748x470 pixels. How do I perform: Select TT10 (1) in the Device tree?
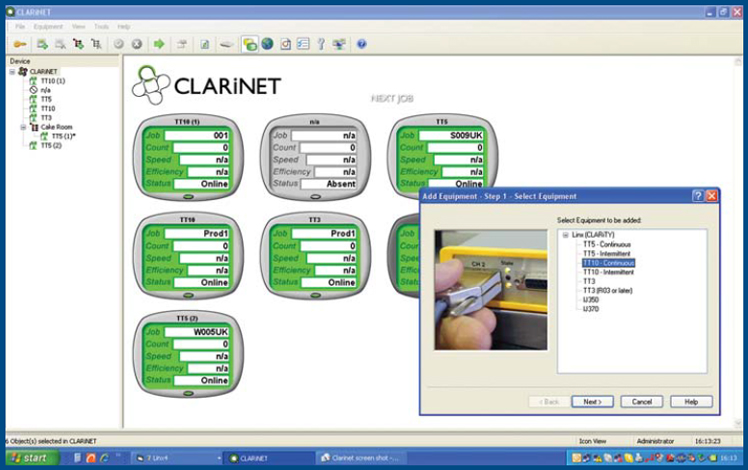[x=52, y=81]
